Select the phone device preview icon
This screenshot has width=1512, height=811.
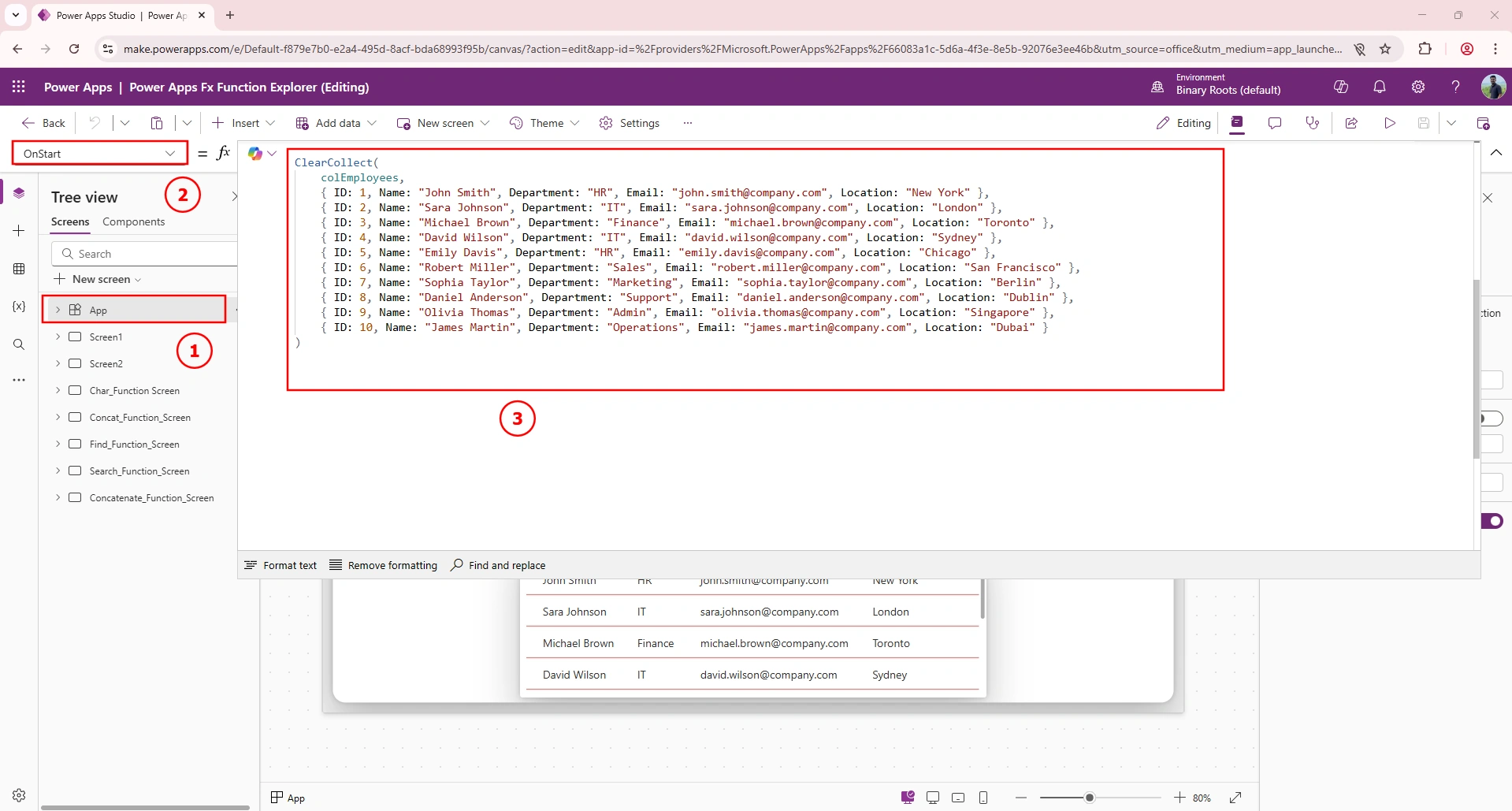(983, 798)
